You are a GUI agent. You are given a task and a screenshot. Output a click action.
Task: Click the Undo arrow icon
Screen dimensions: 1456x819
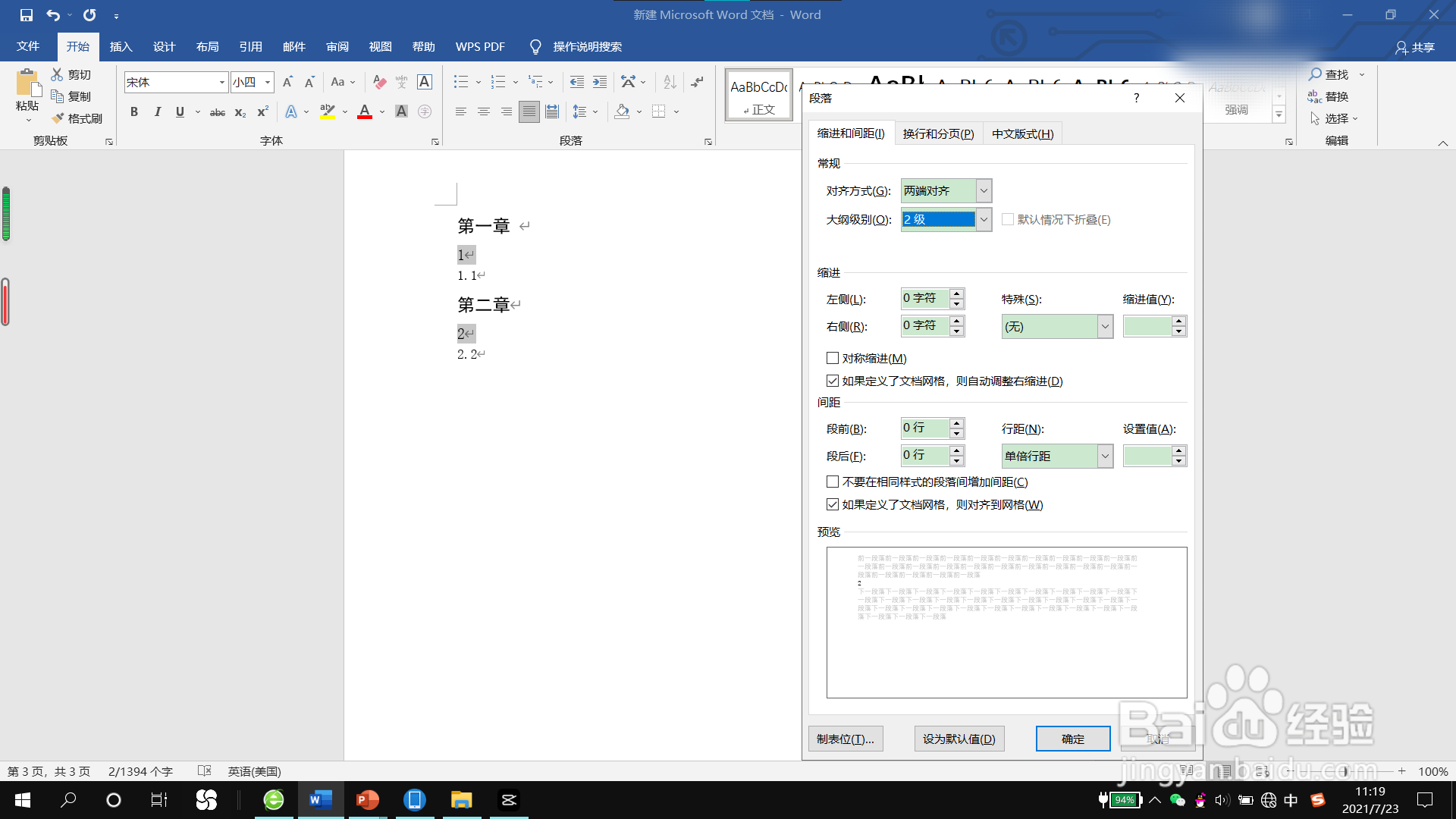pyautogui.click(x=52, y=14)
